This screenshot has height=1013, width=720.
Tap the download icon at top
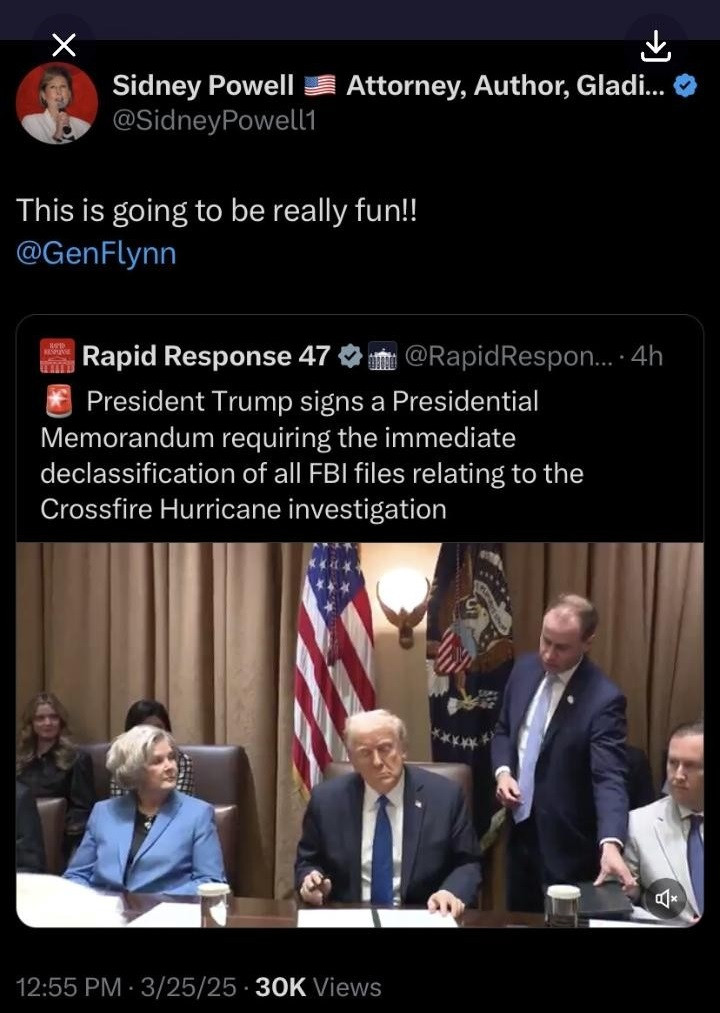655,45
